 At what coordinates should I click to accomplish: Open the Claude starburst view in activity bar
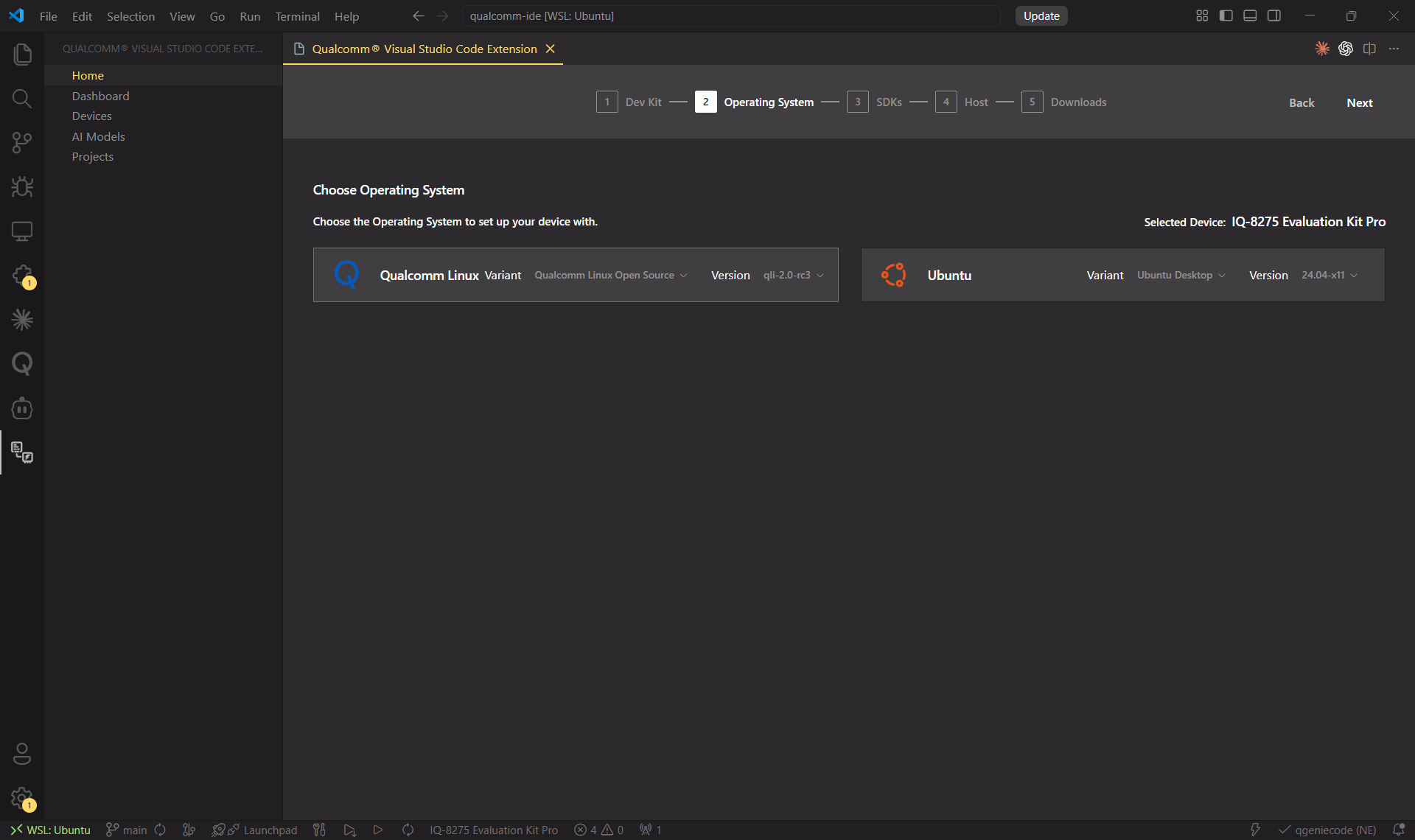22,320
